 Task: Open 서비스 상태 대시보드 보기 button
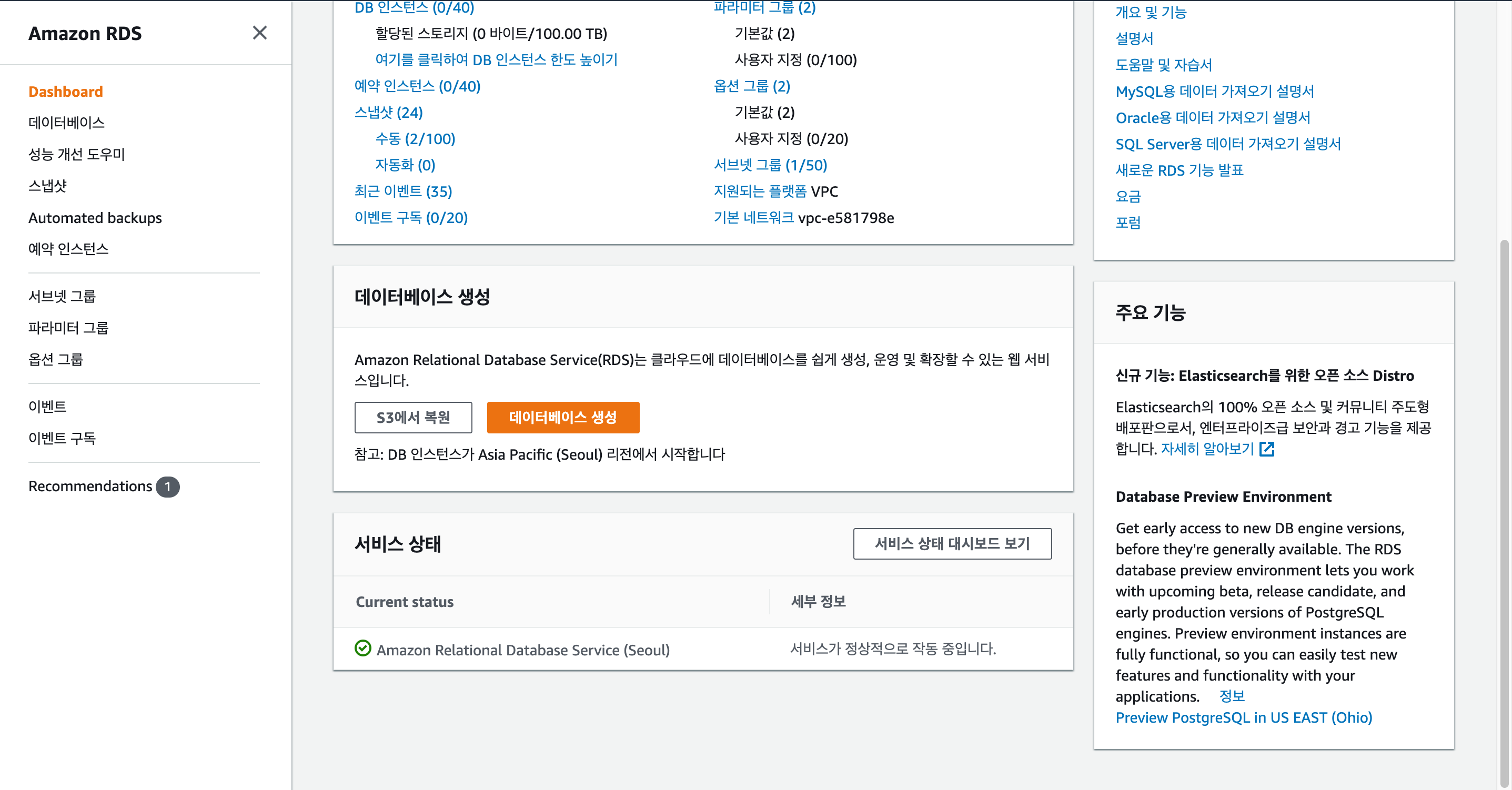[952, 543]
